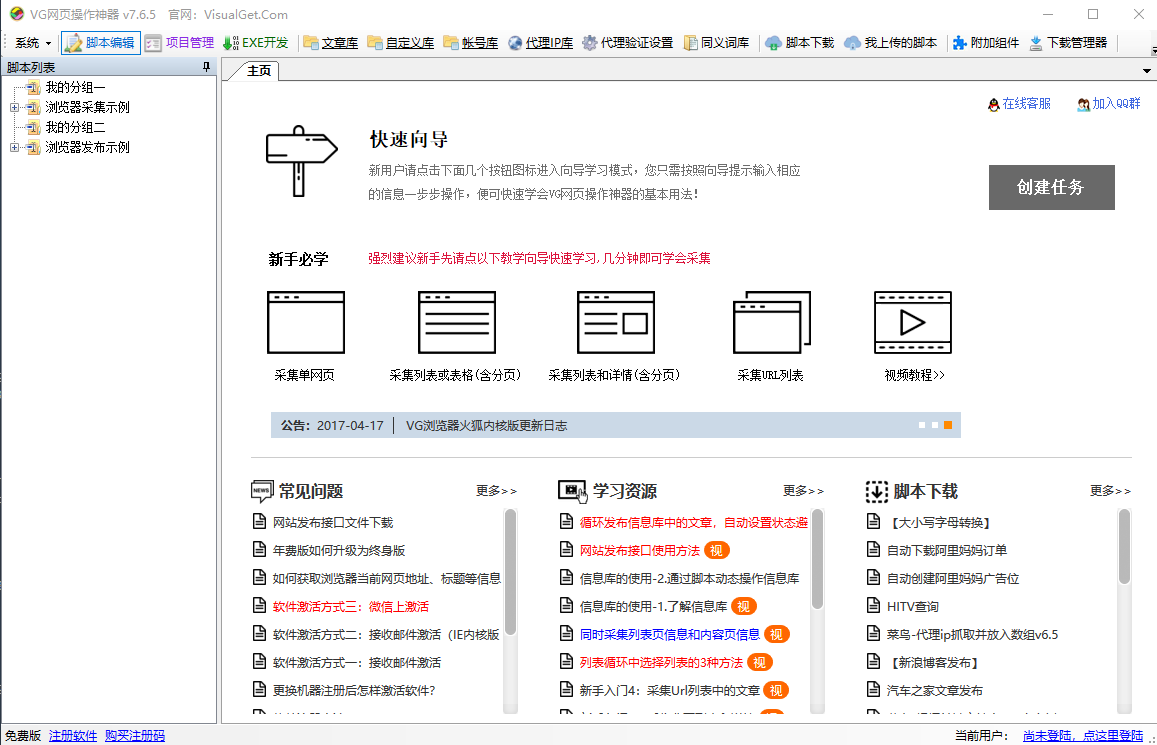This screenshot has width=1157, height=745.
Task: Select the 浏览器采集示例 group
Action: [87, 108]
